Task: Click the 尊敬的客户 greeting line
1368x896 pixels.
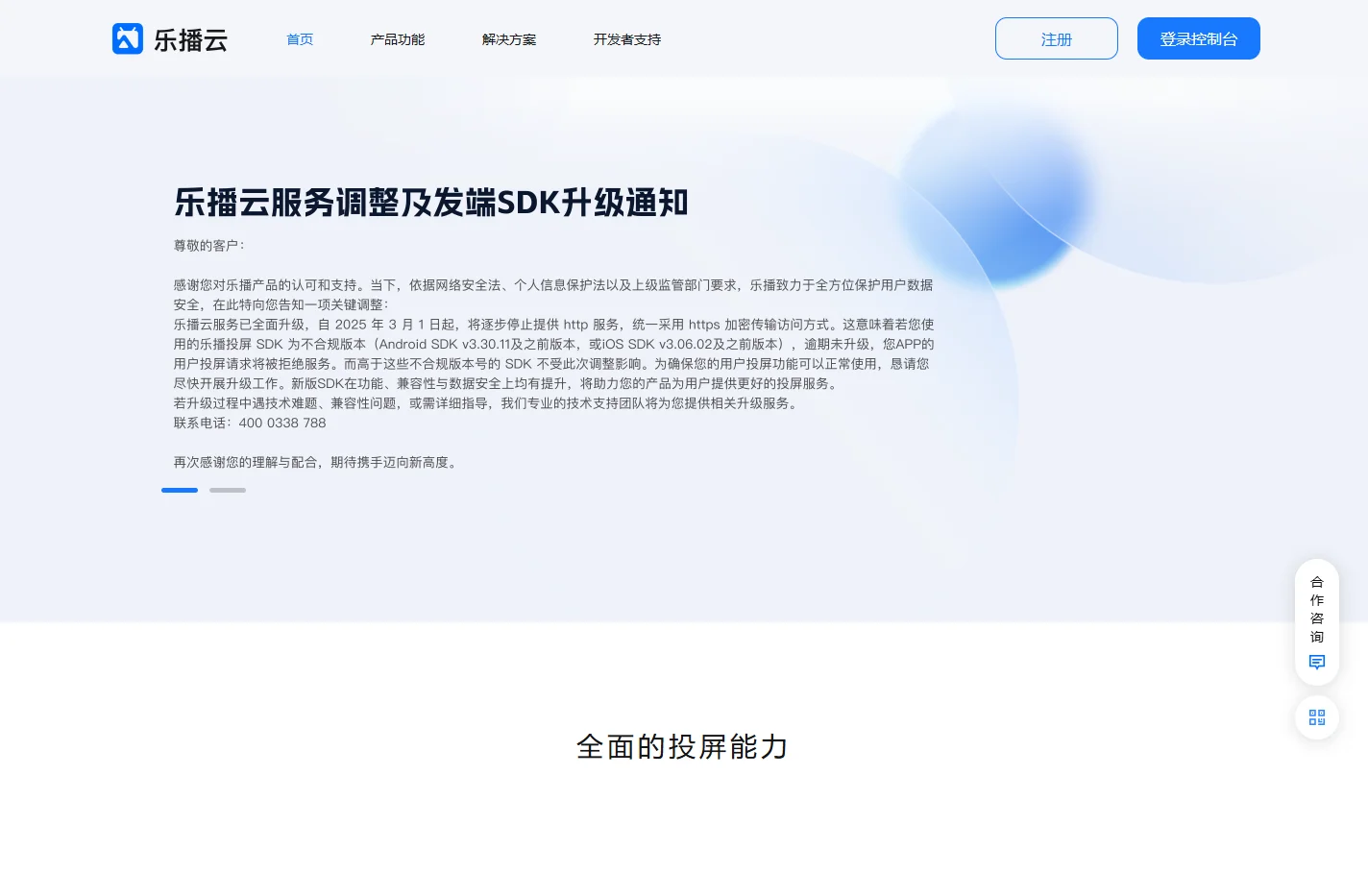Action: coord(209,246)
